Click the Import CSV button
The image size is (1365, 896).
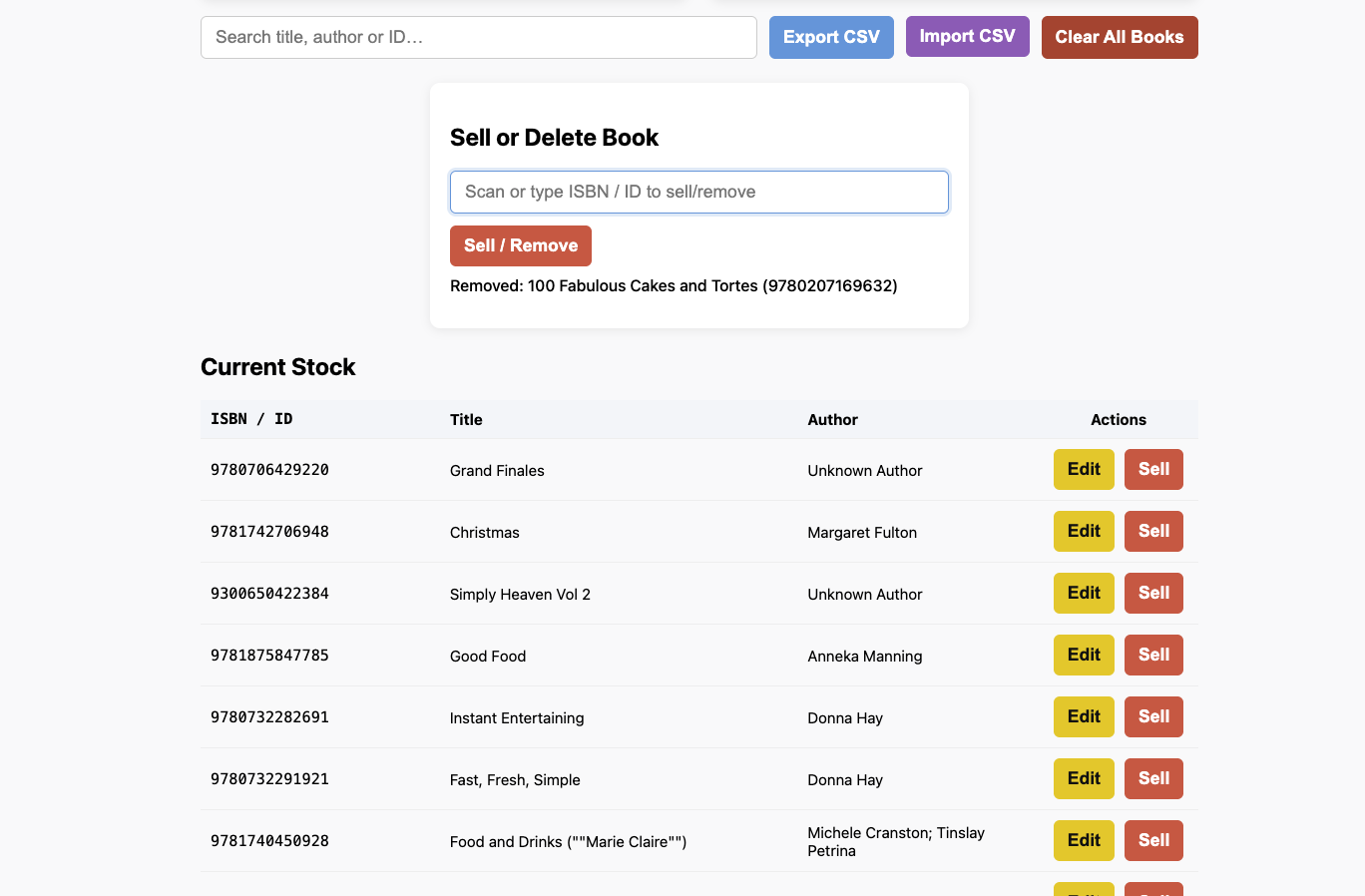coord(967,36)
